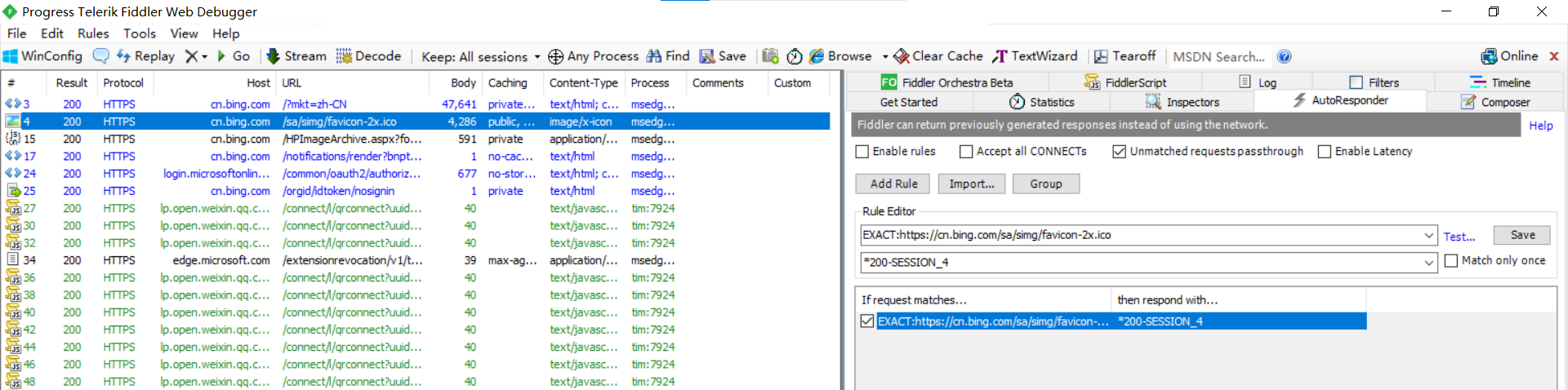
Task: Click the Group button
Action: [1046, 184]
